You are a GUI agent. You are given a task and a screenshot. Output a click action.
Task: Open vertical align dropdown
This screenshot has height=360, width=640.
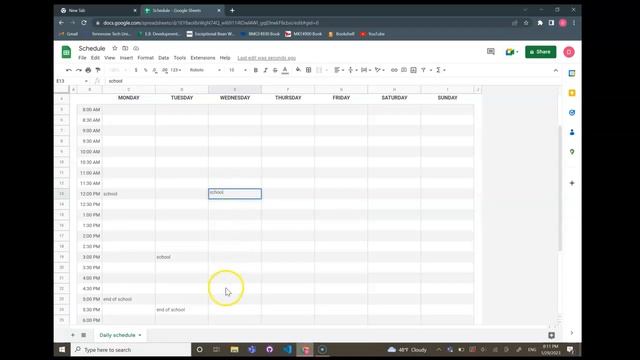(352, 70)
